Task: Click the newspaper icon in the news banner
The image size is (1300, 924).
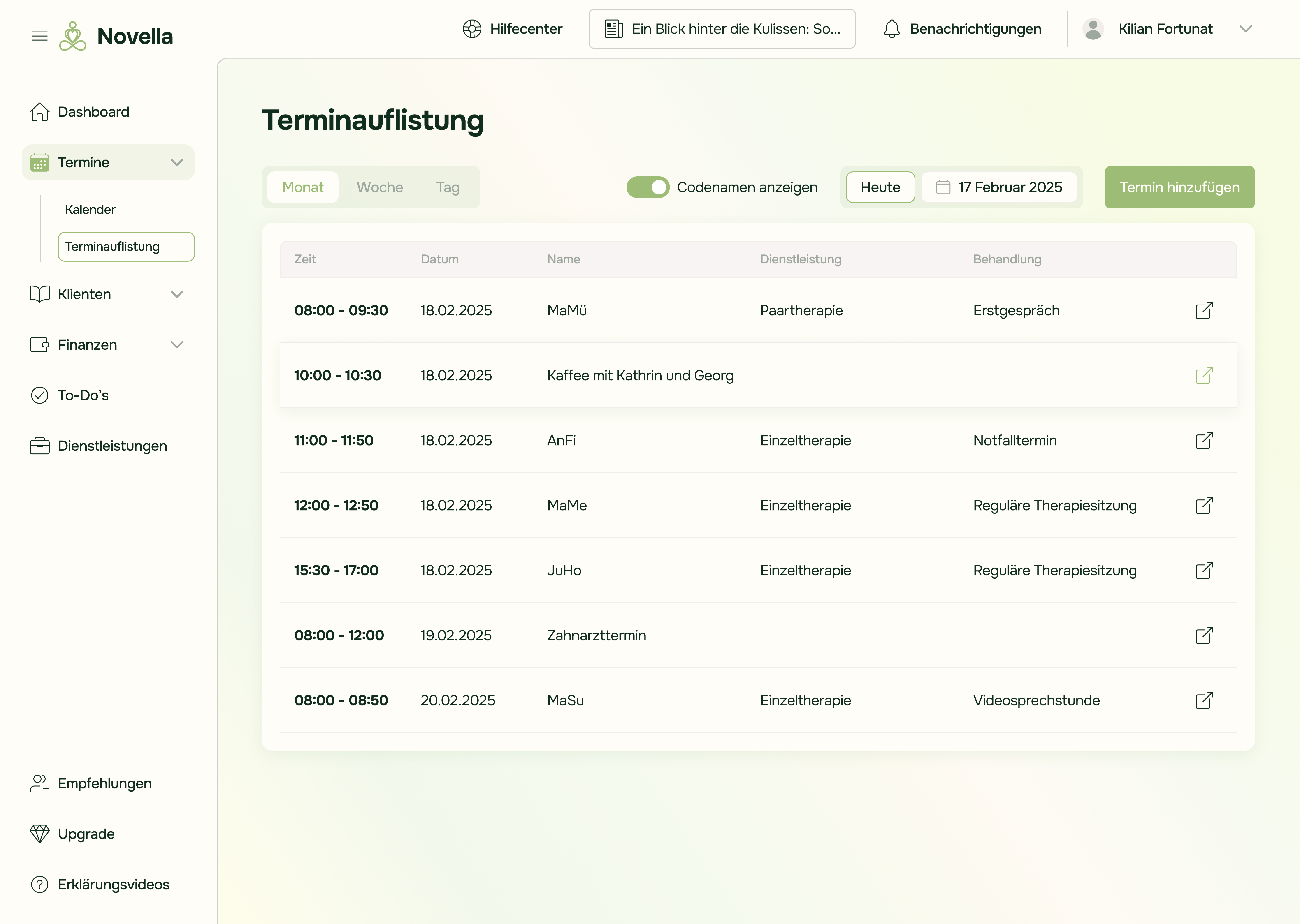Action: (614, 29)
